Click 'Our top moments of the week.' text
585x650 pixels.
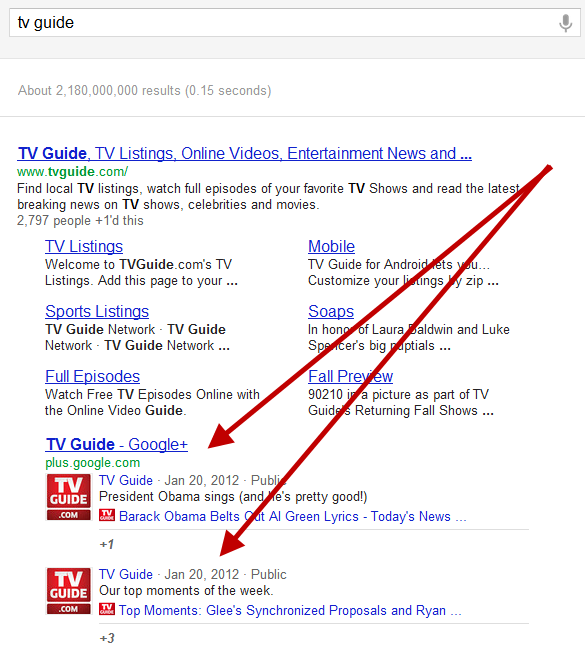point(186,590)
